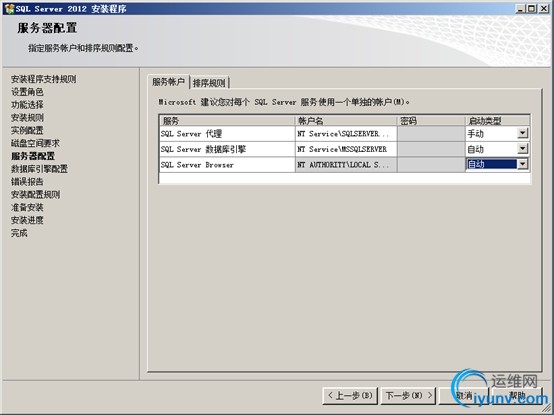Click 安装进度 in the step list
Screen dimensions: 554x415
(x=27, y=220)
